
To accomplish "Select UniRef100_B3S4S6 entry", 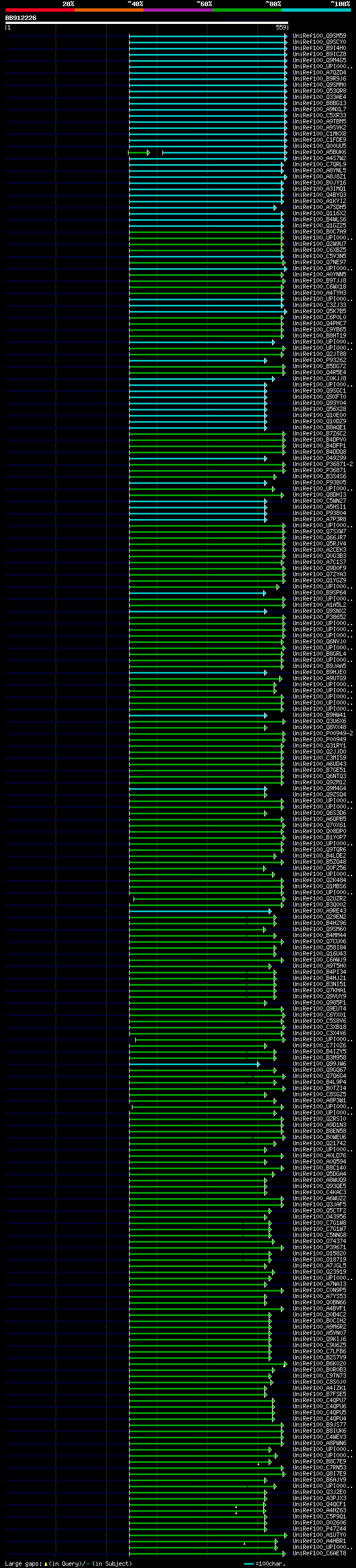I will (319, 477).
